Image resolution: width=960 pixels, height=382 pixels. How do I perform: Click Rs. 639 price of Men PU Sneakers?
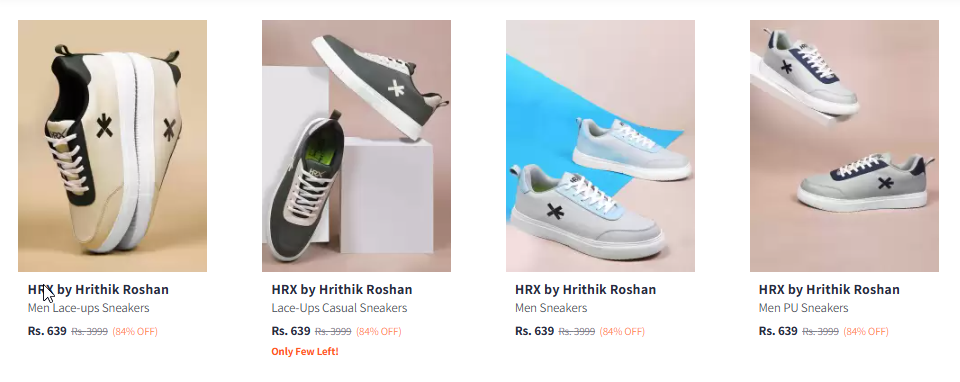[x=778, y=331]
